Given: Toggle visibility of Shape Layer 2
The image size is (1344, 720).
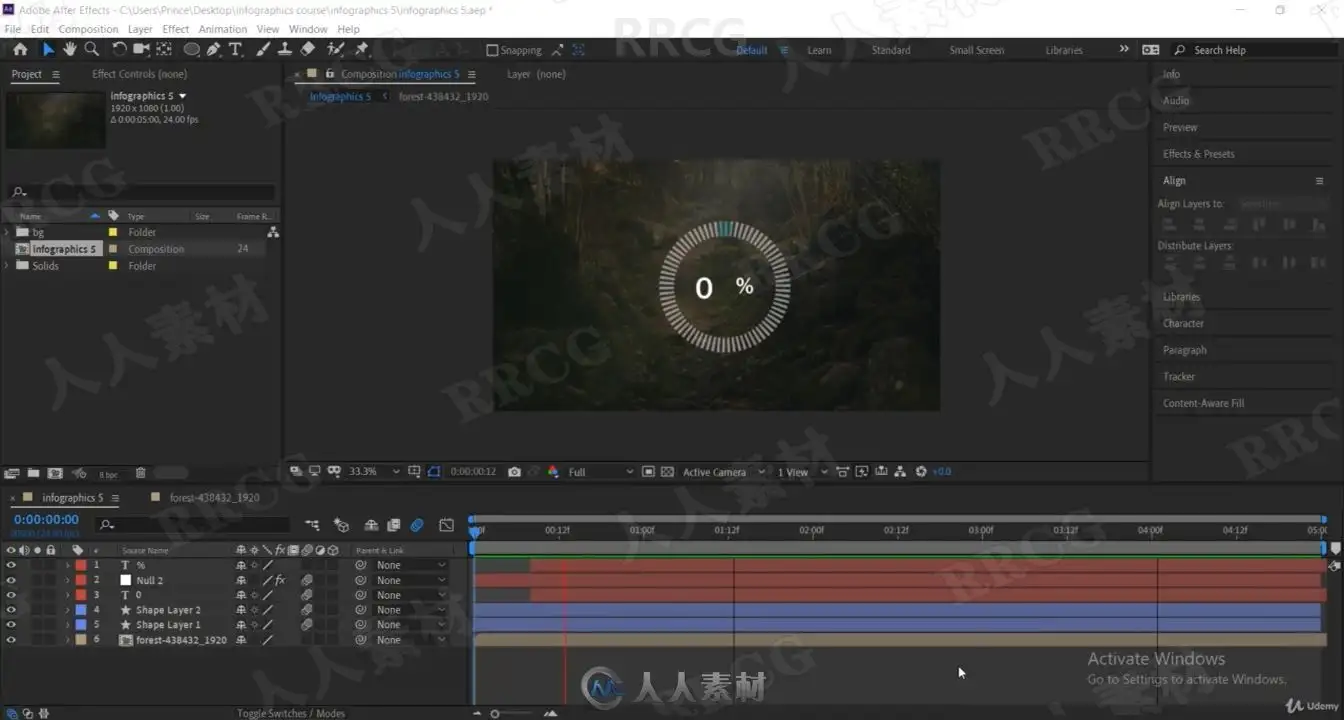Looking at the screenshot, I should [x=11, y=610].
